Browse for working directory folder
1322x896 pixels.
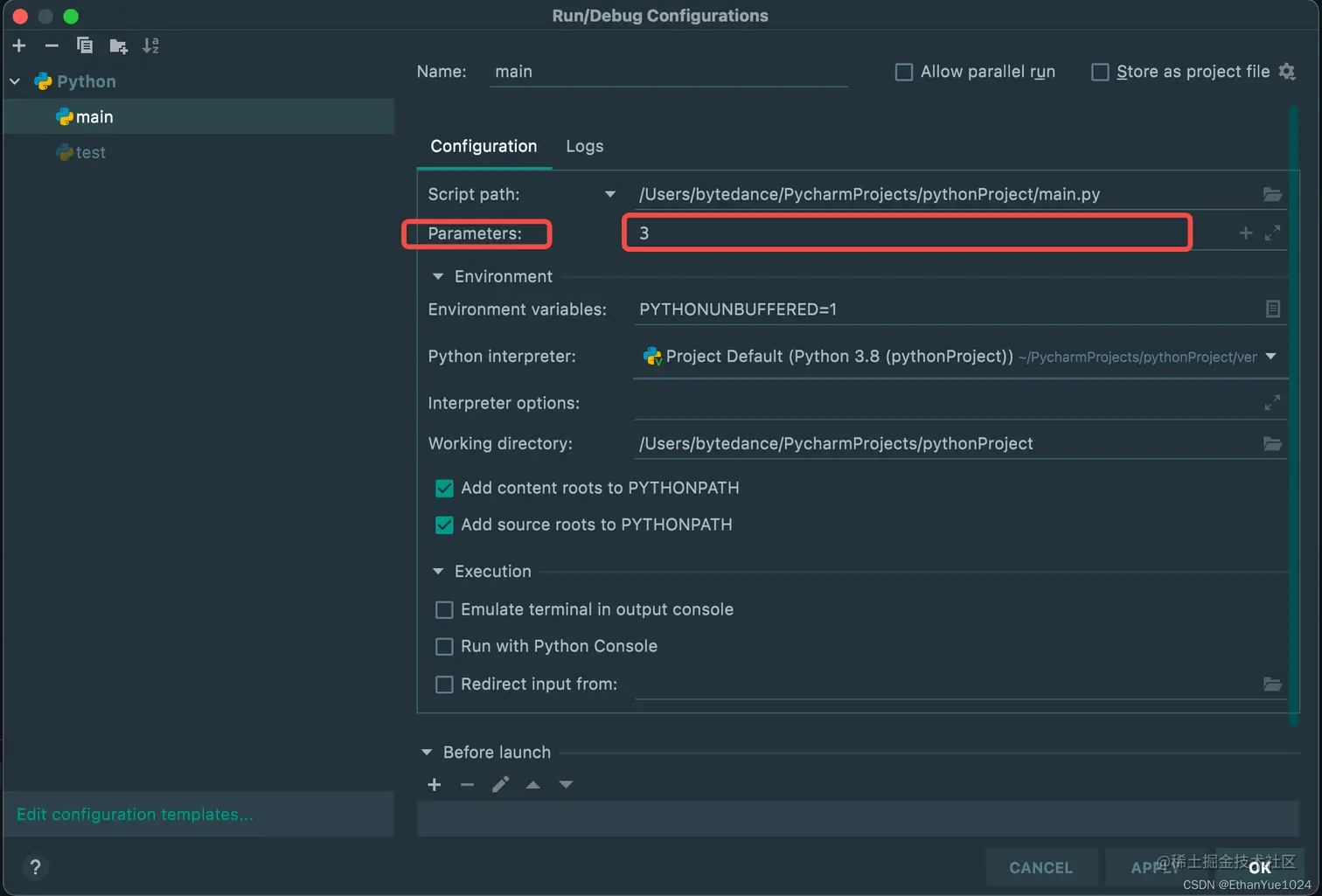(x=1272, y=443)
